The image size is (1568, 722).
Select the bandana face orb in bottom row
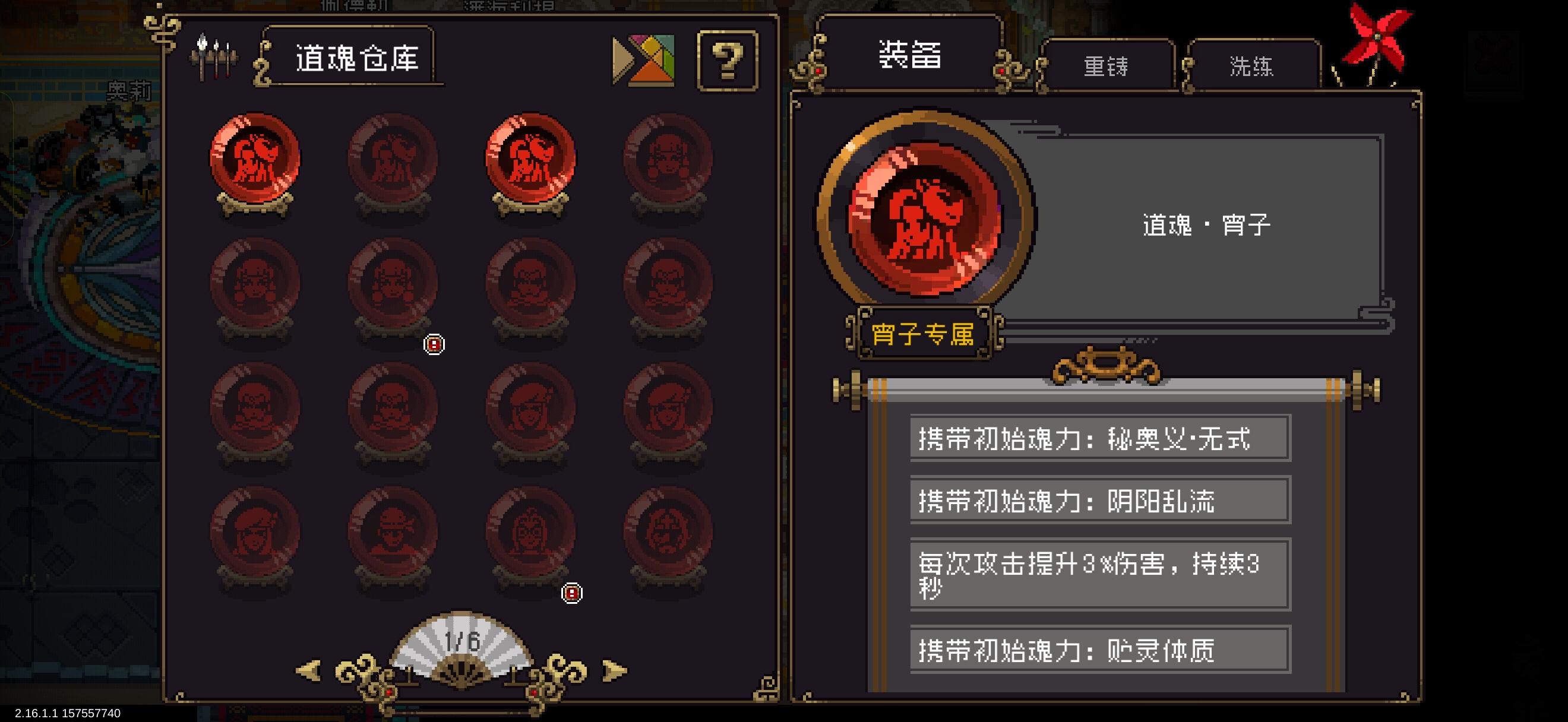[393, 539]
